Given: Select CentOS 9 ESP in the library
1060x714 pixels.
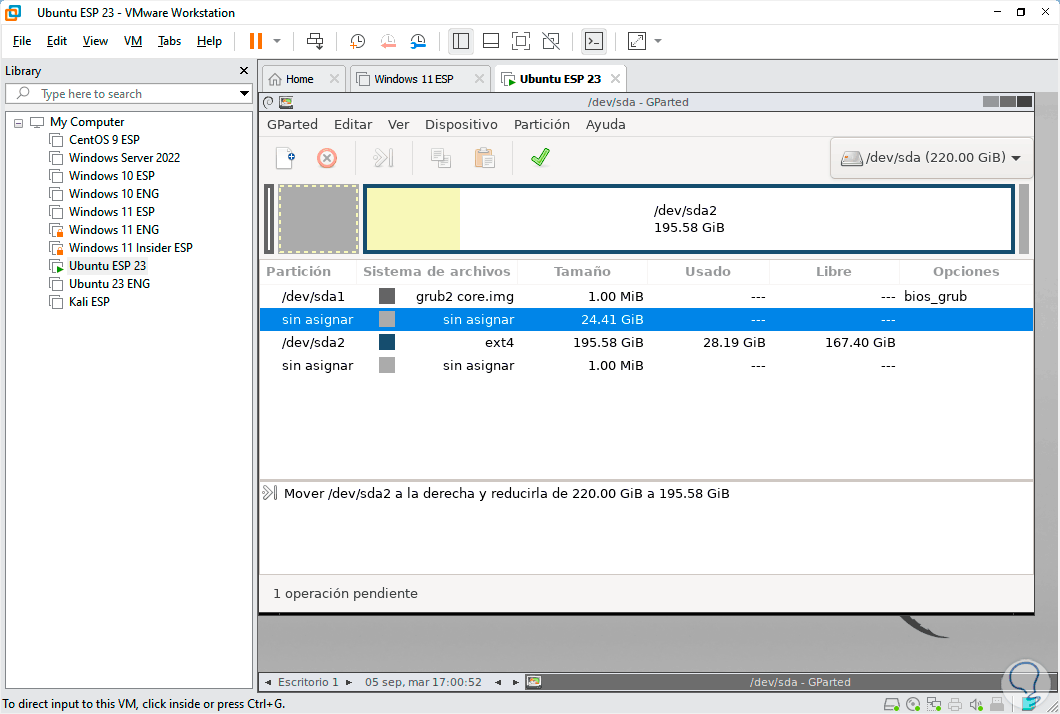Looking at the screenshot, I should pos(104,140).
